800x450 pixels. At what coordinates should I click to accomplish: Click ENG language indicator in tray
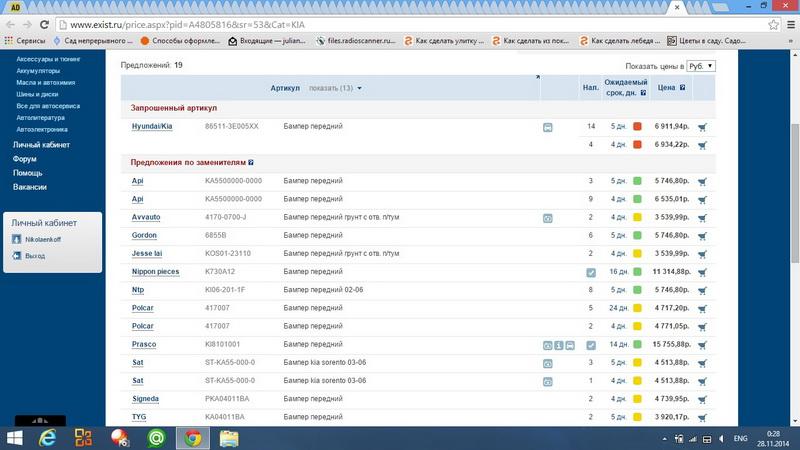[740, 438]
